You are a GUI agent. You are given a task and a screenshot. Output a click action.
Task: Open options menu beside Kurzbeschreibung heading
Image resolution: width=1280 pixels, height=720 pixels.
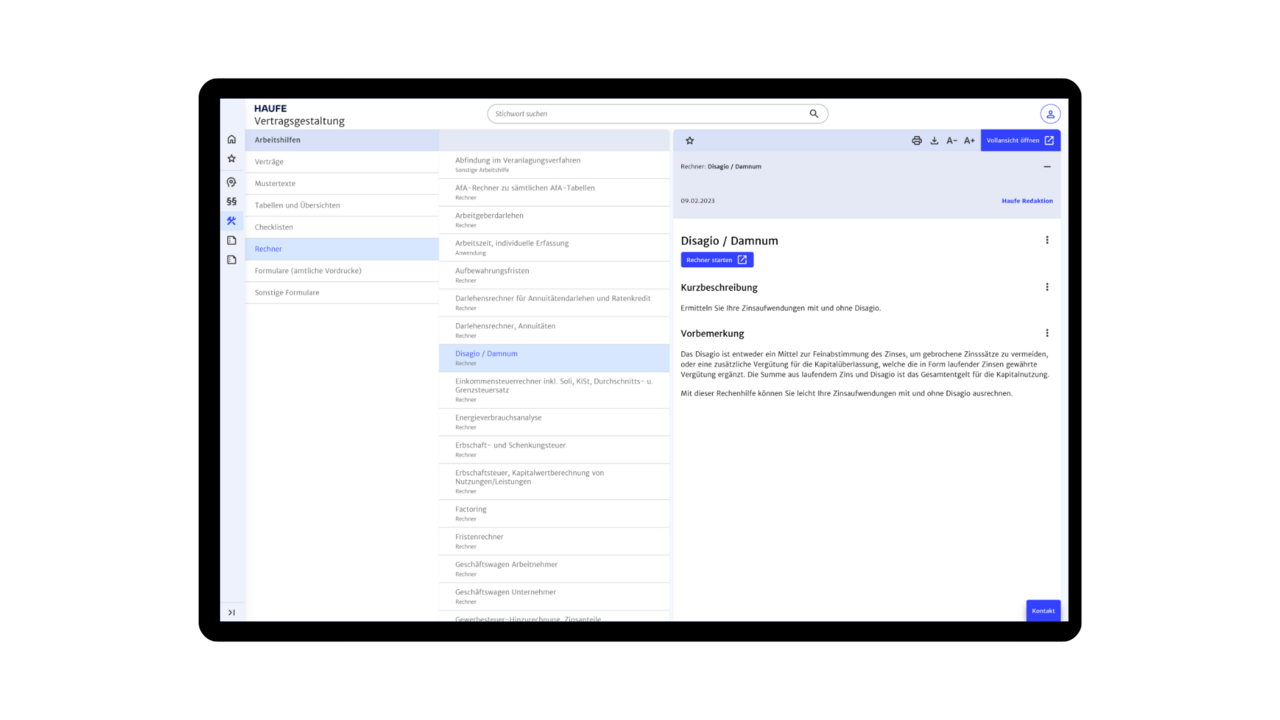1047,287
